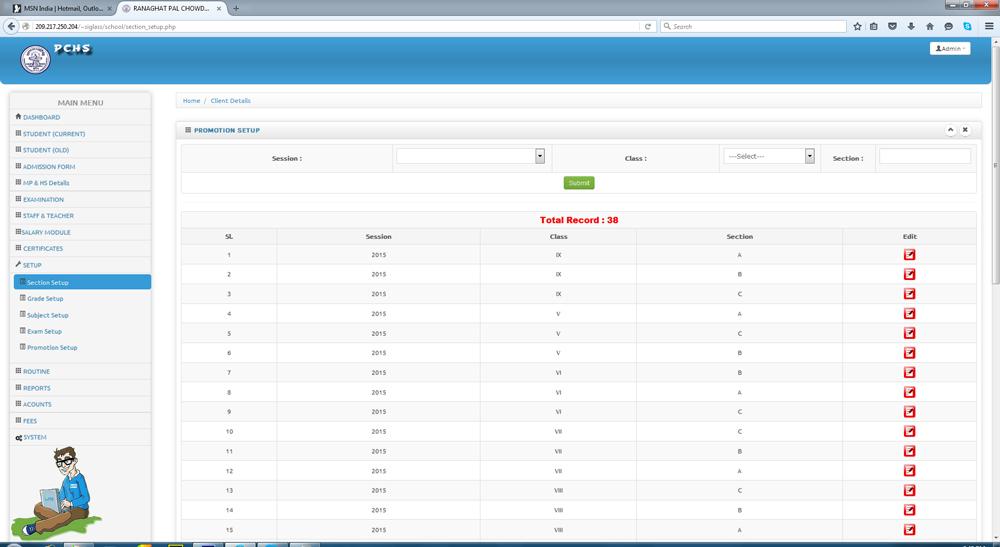Viewport: 1000px width, 547px height.
Task: Collapse the Promotion Setup panel
Action: click(x=950, y=130)
